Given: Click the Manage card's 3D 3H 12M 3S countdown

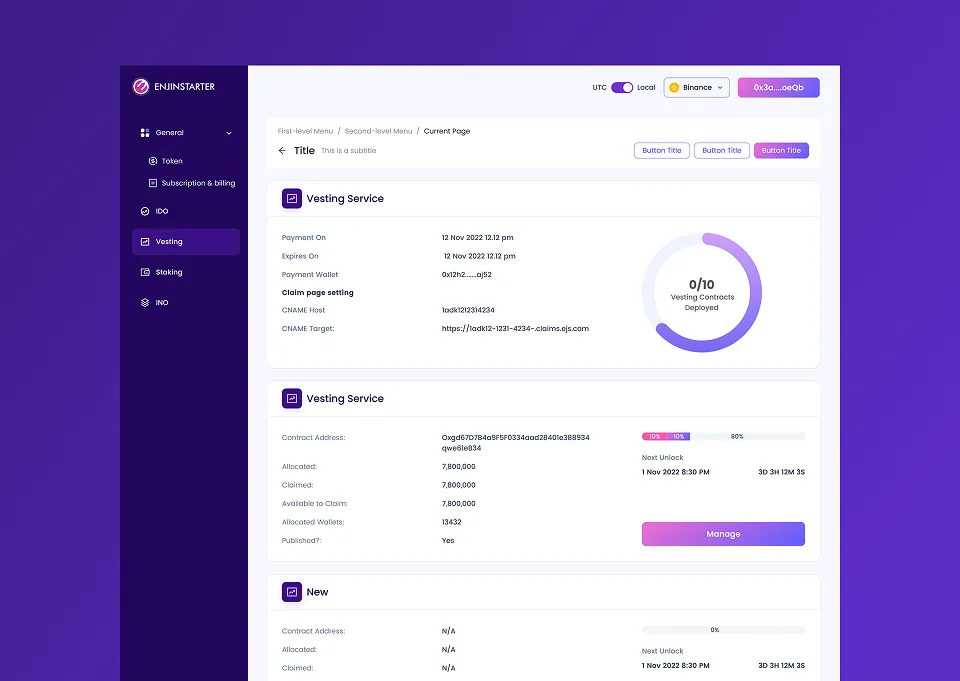Looking at the screenshot, I should click(x=781, y=472).
